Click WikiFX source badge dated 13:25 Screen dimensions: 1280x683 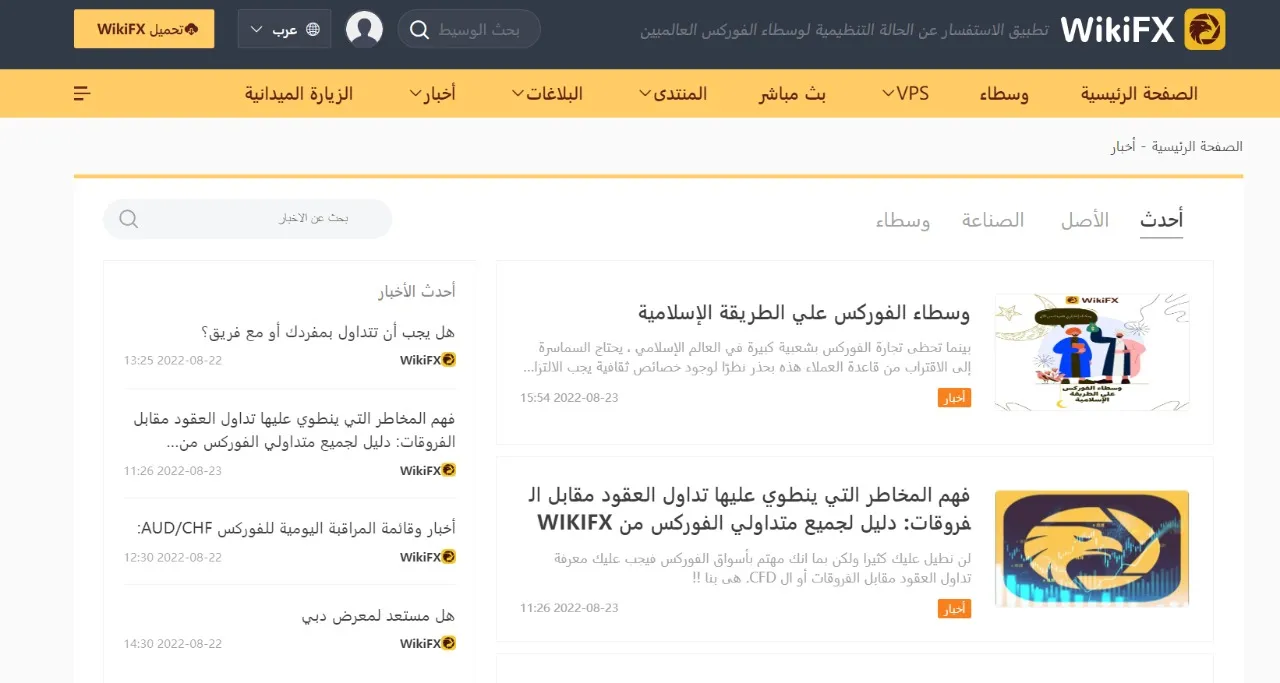coord(428,360)
